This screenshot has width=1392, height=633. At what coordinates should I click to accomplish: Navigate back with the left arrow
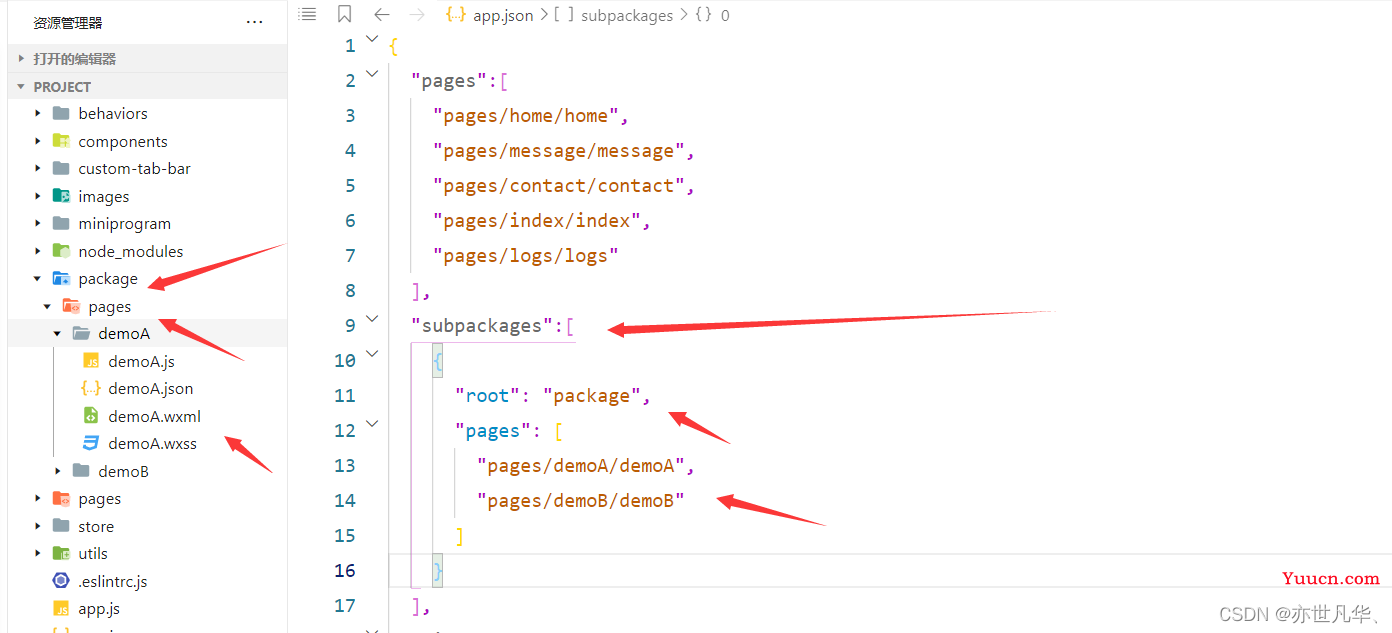381,15
